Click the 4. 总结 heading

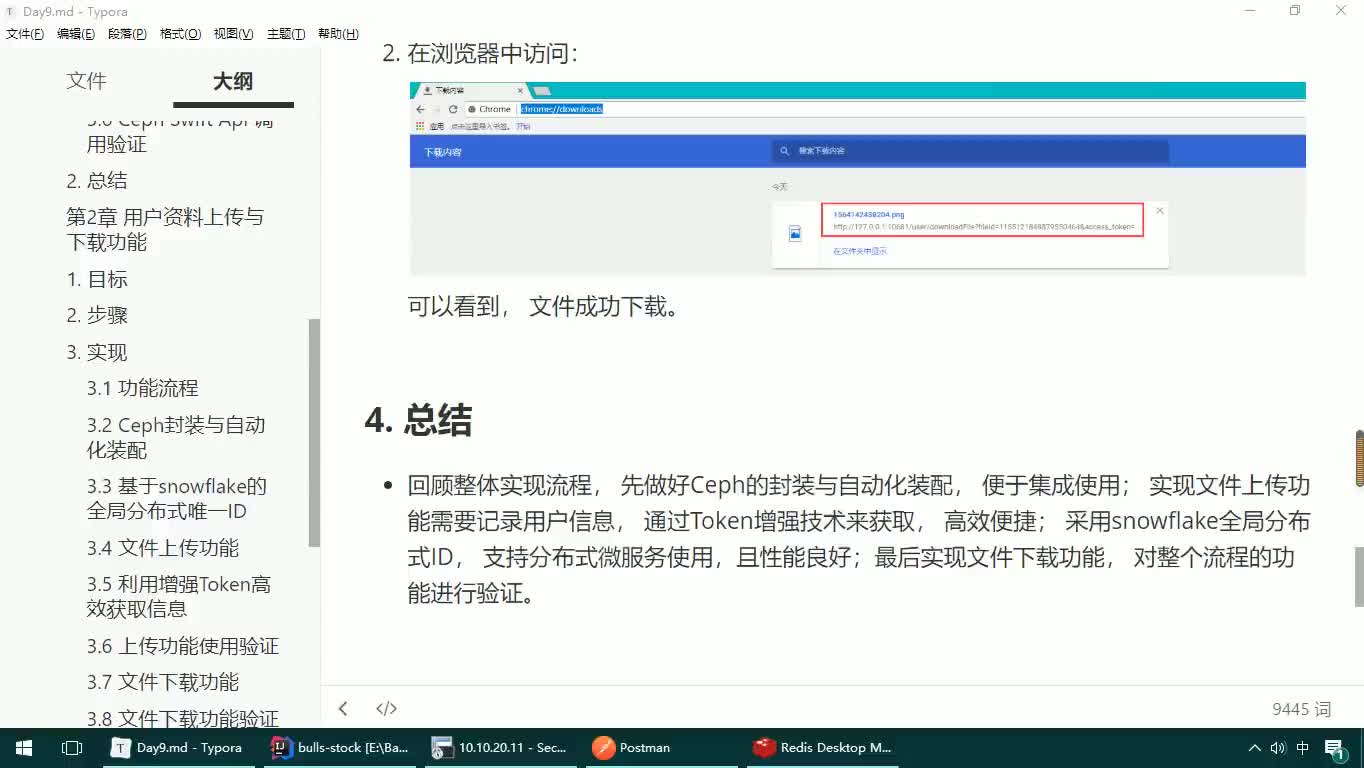pyautogui.click(x=418, y=421)
